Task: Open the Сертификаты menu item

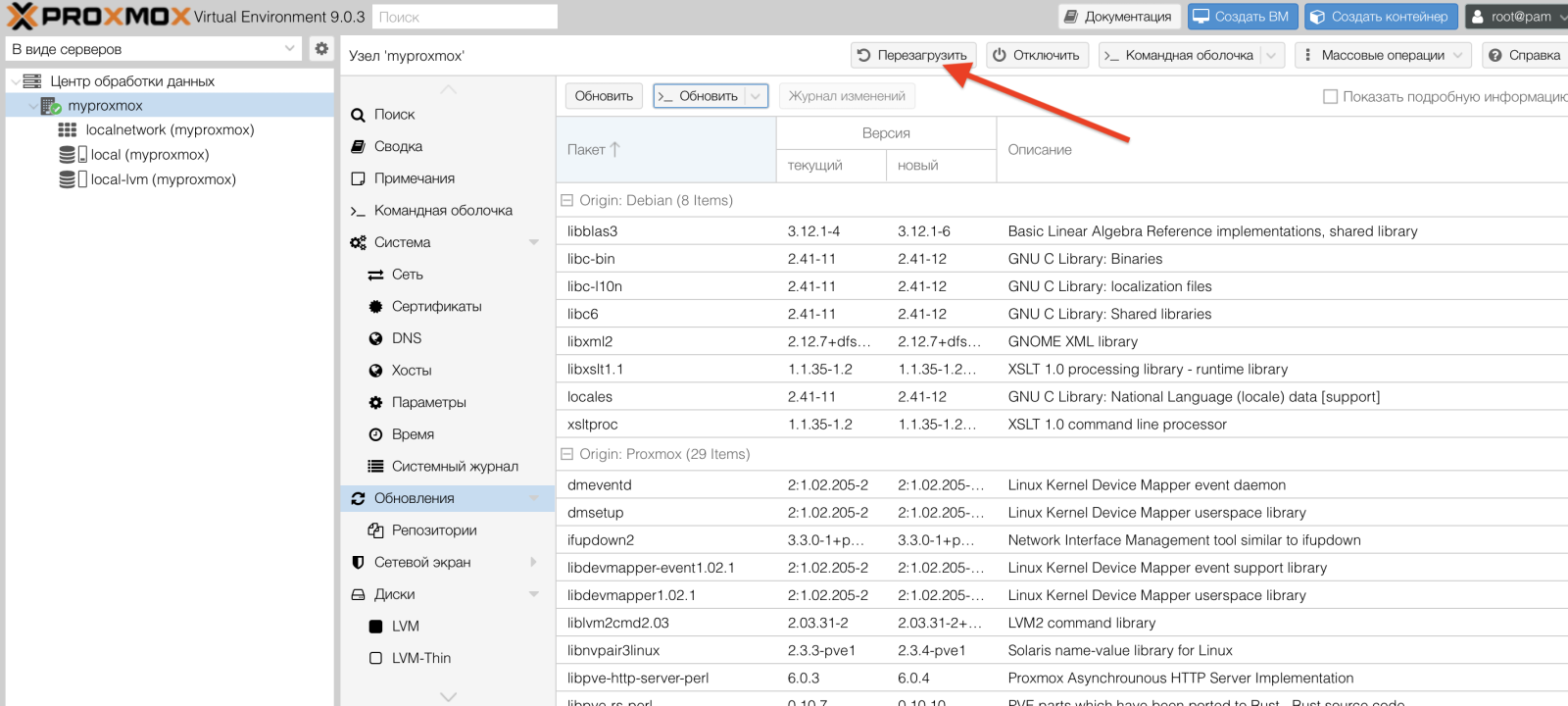Action: click(x=448, y=307)
